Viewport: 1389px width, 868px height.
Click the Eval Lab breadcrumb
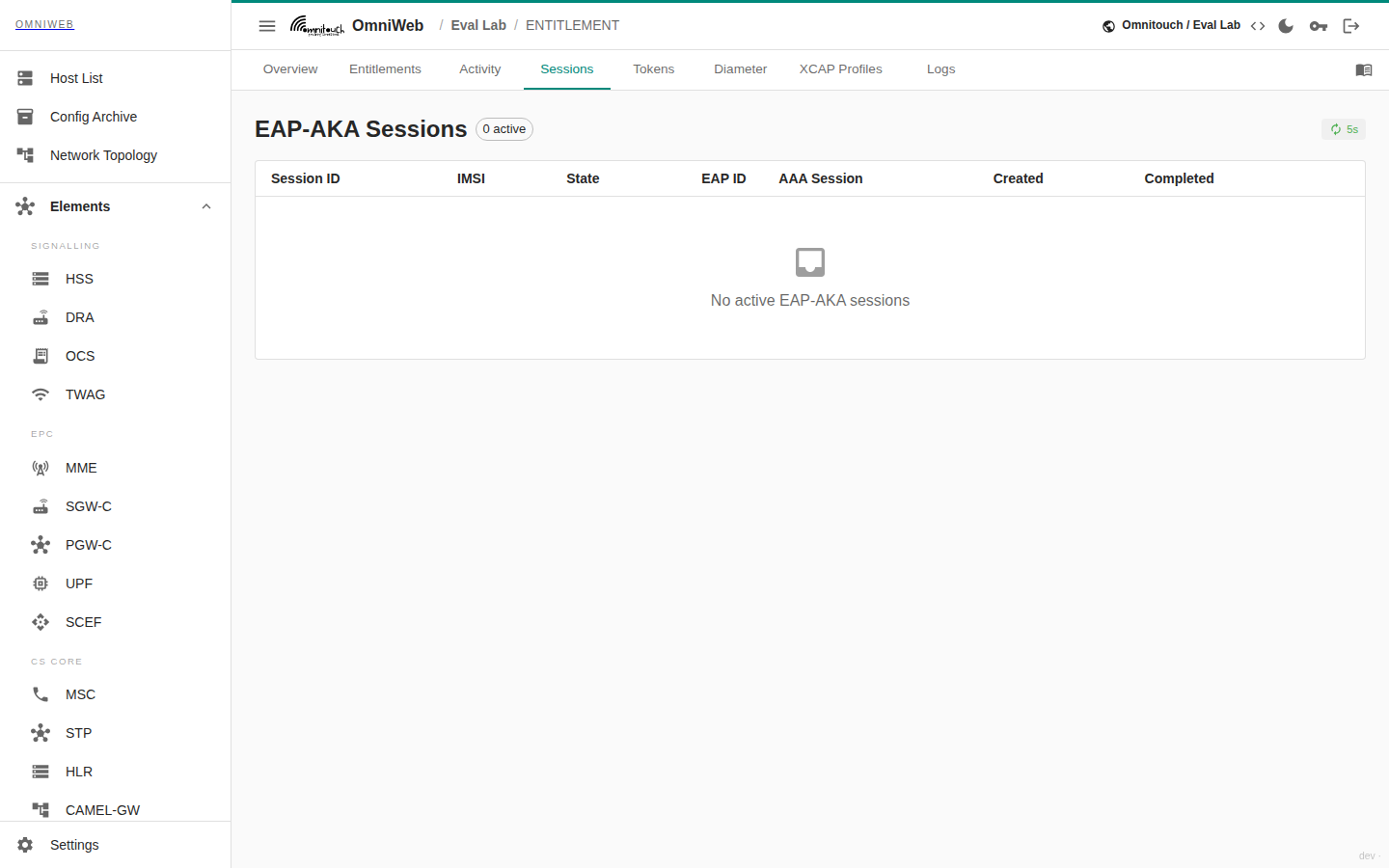(478, 25)
